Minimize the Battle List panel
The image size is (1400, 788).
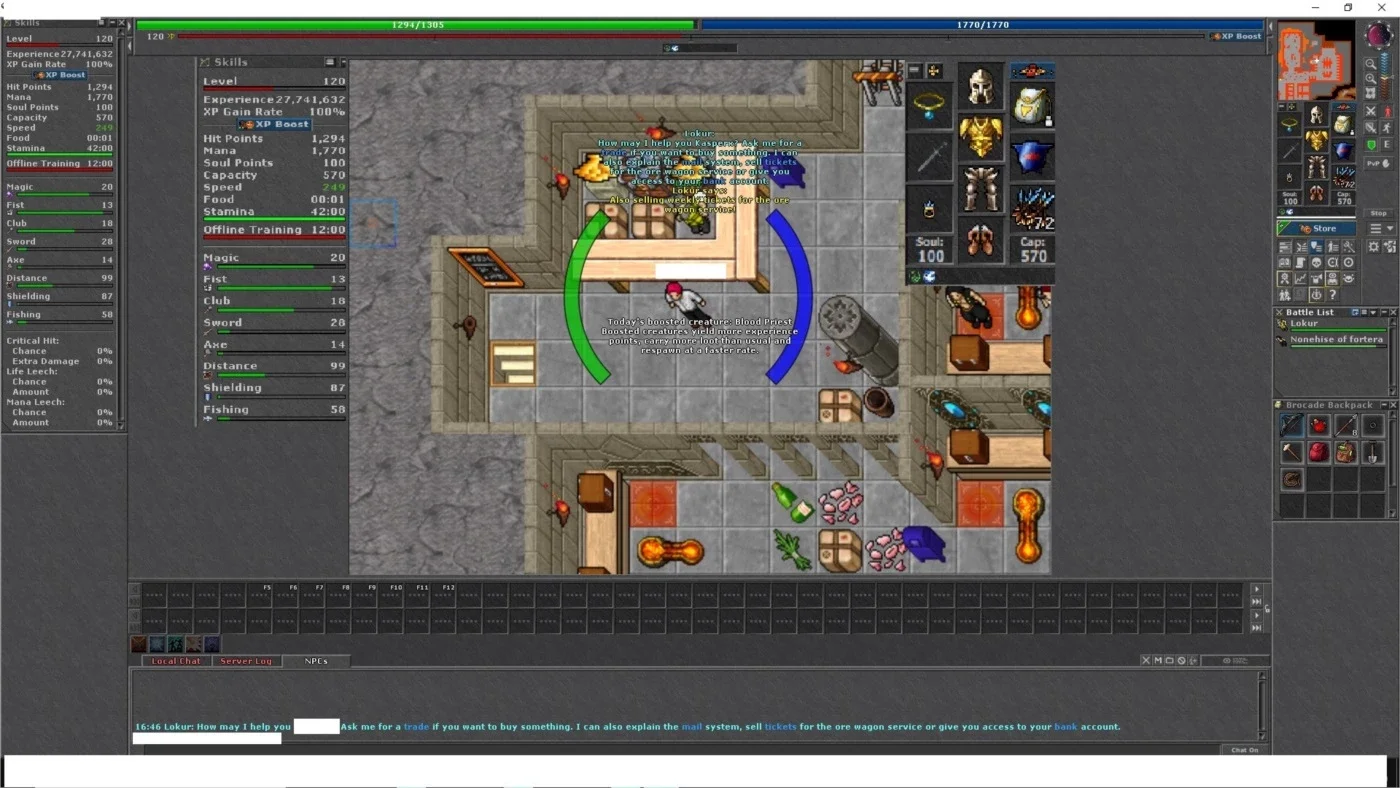[x=1384, y=312]
